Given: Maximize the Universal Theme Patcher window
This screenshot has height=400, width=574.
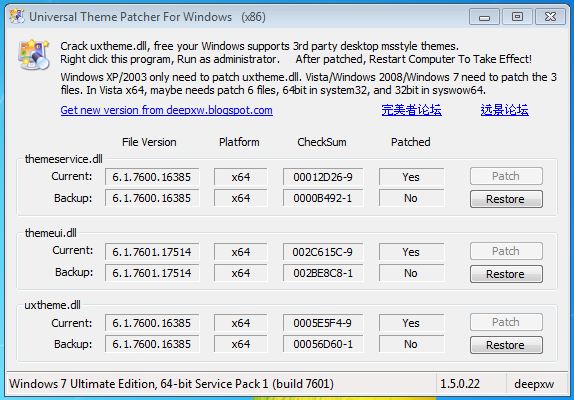Looking at the screenshot, I should [517, 17].
